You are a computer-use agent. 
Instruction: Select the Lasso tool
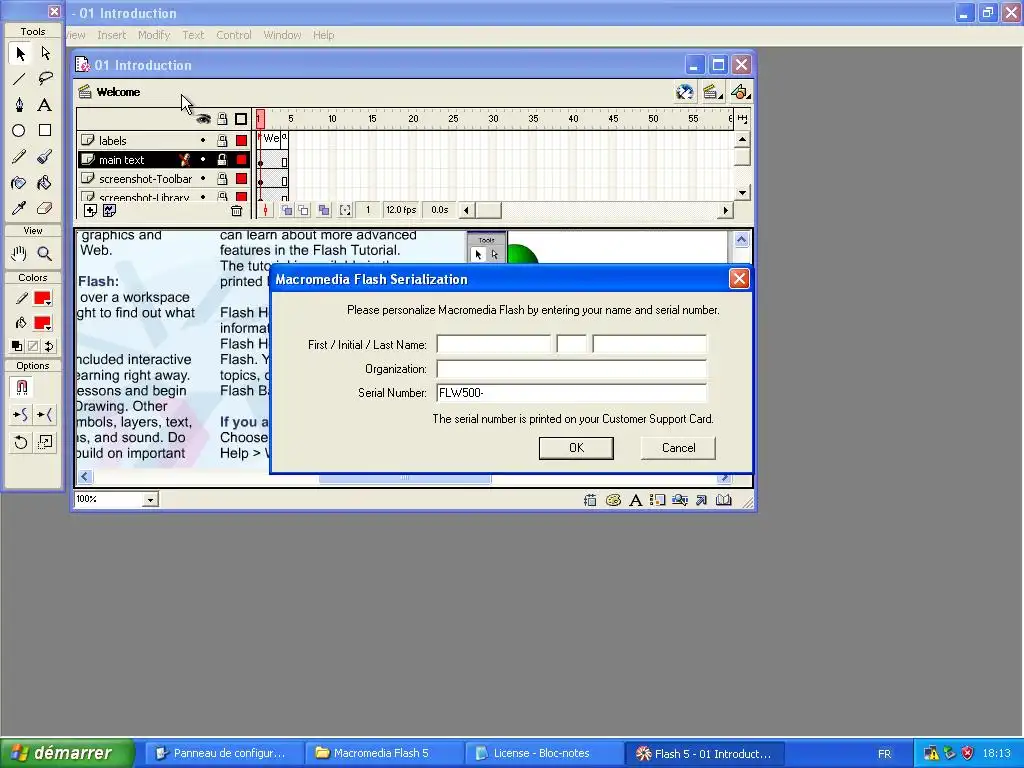pyautogui.click(x=45, y=79)
